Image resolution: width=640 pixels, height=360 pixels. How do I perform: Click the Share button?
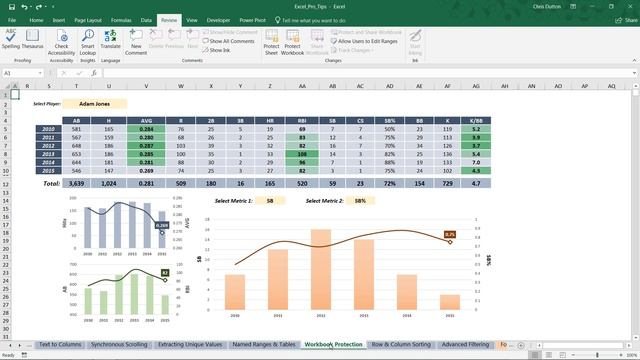(627, 20)
